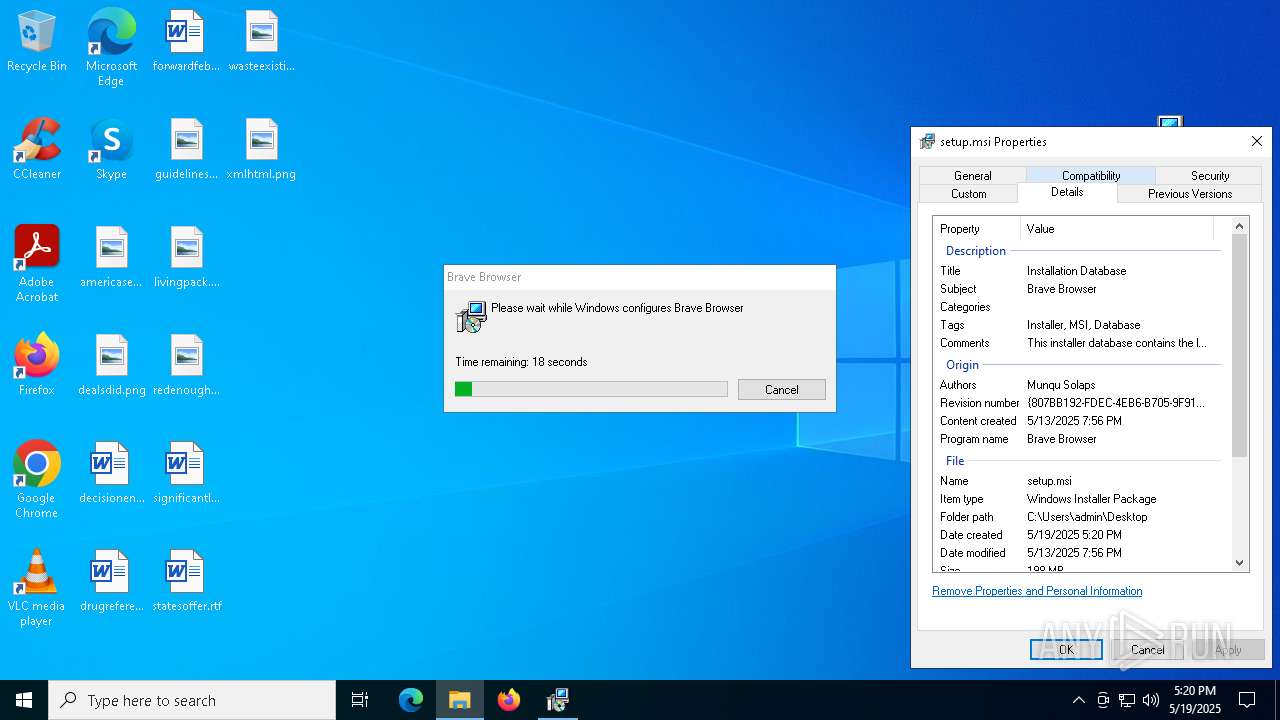The height and width of the screenshot is (720, 1280).
Task: Select Program name value Brave Browser
Action: pyautogui.click(x=1061, y=439)
